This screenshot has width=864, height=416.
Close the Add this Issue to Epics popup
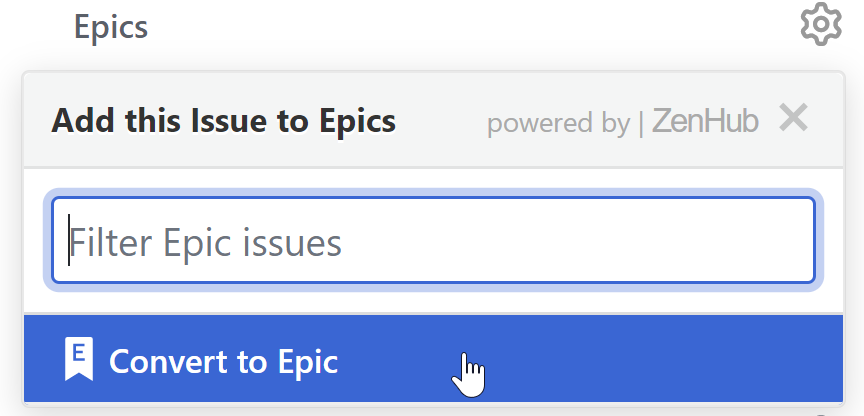pos(793,118)
